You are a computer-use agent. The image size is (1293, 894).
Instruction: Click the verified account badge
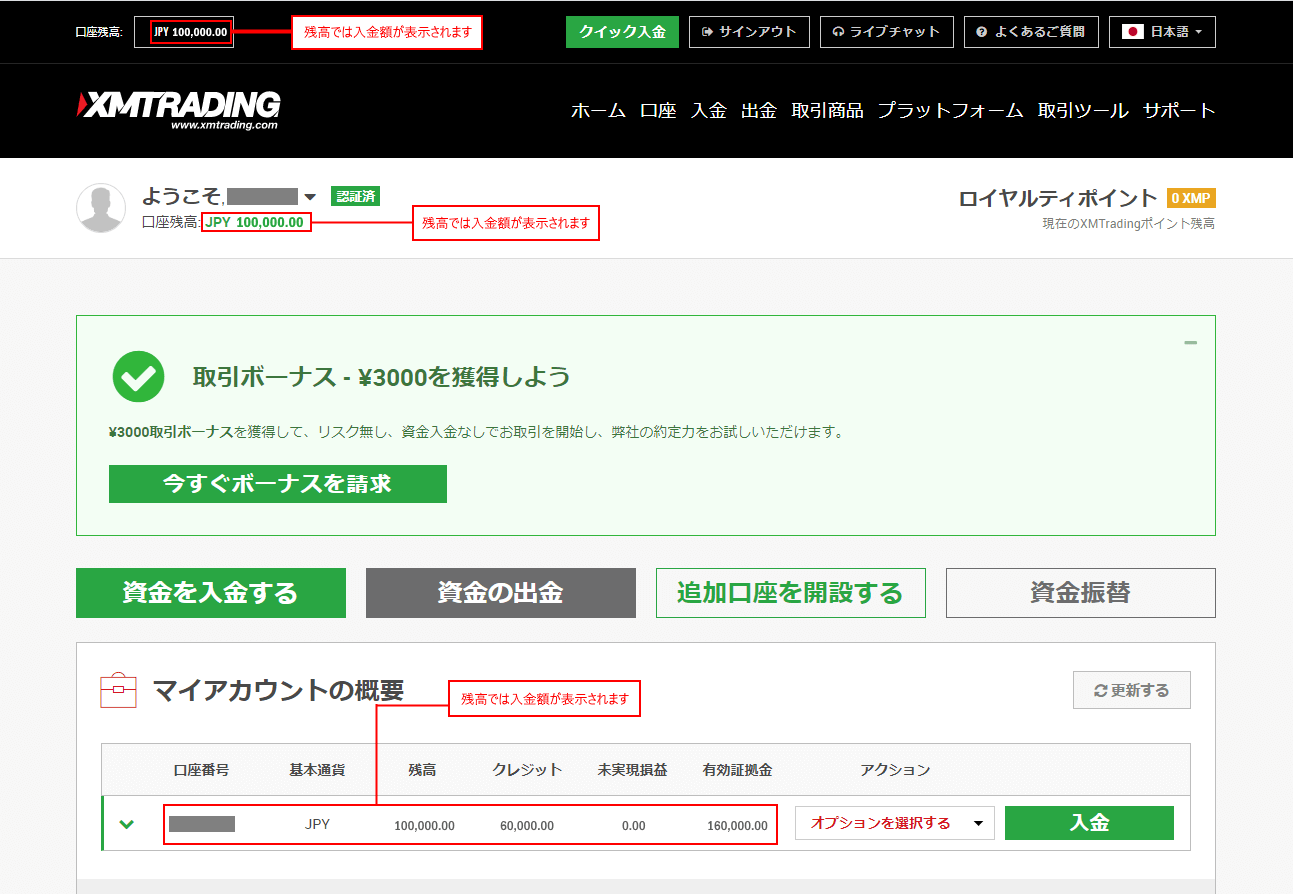click(355, 196)
